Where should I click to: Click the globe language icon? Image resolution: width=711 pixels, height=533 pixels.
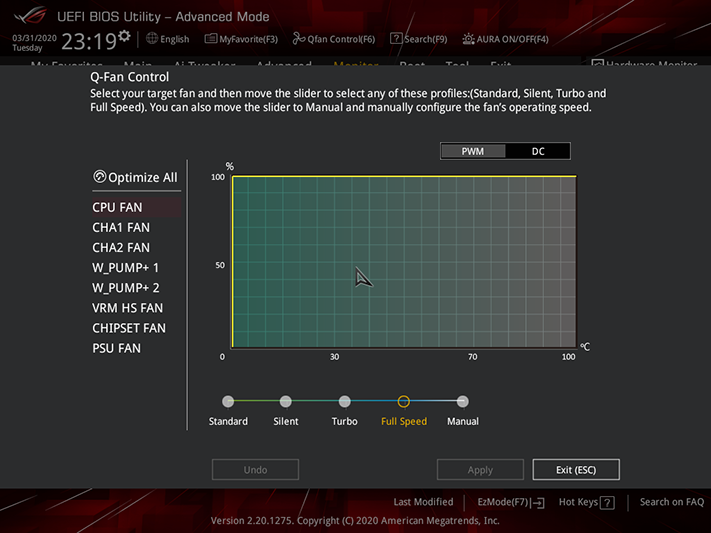click(x=152, y=39)
